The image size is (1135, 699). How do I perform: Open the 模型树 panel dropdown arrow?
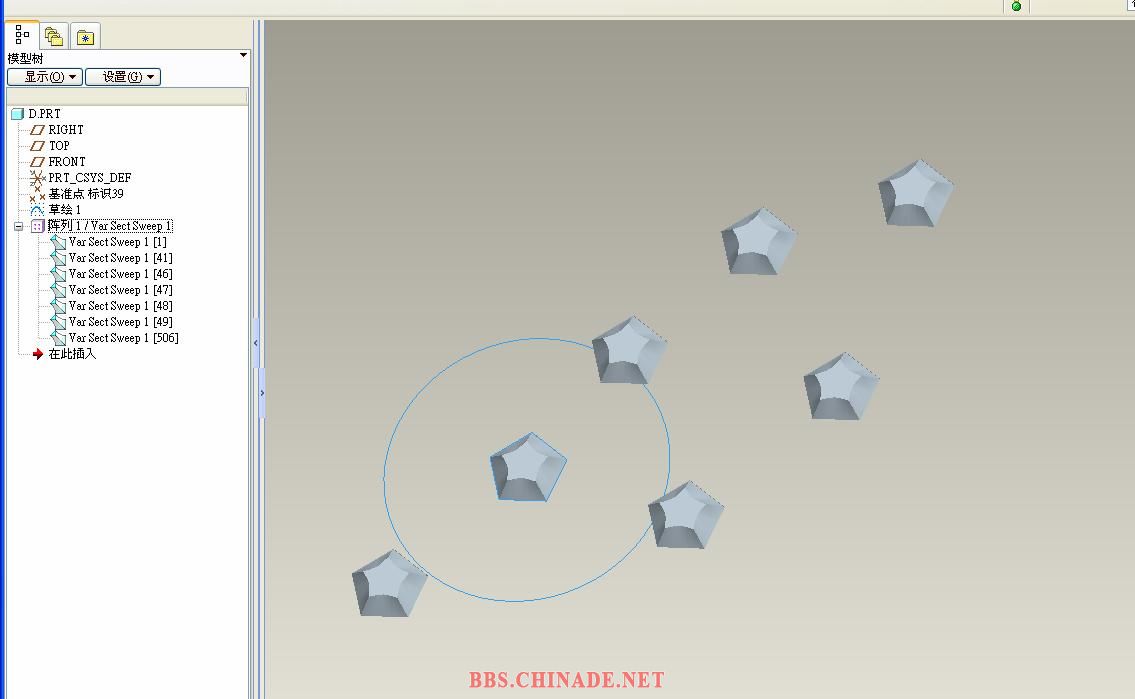point(243,55)
